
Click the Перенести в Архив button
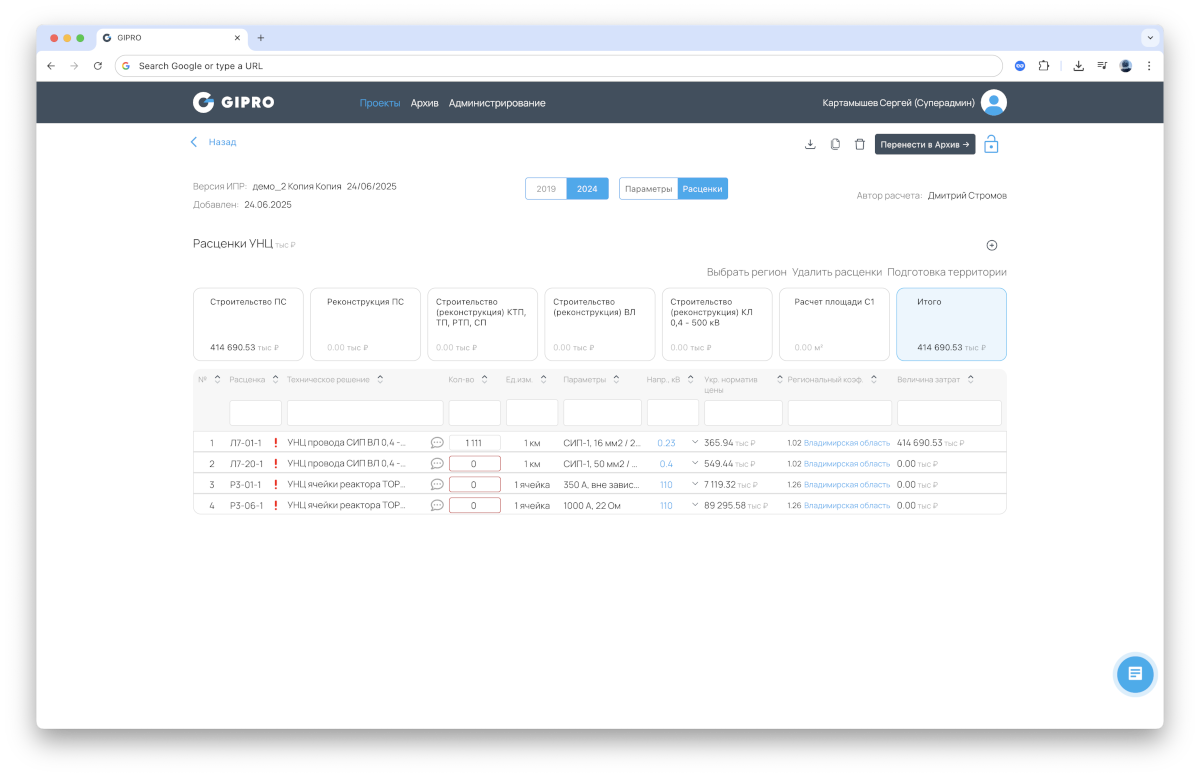[x=925, y=144]
